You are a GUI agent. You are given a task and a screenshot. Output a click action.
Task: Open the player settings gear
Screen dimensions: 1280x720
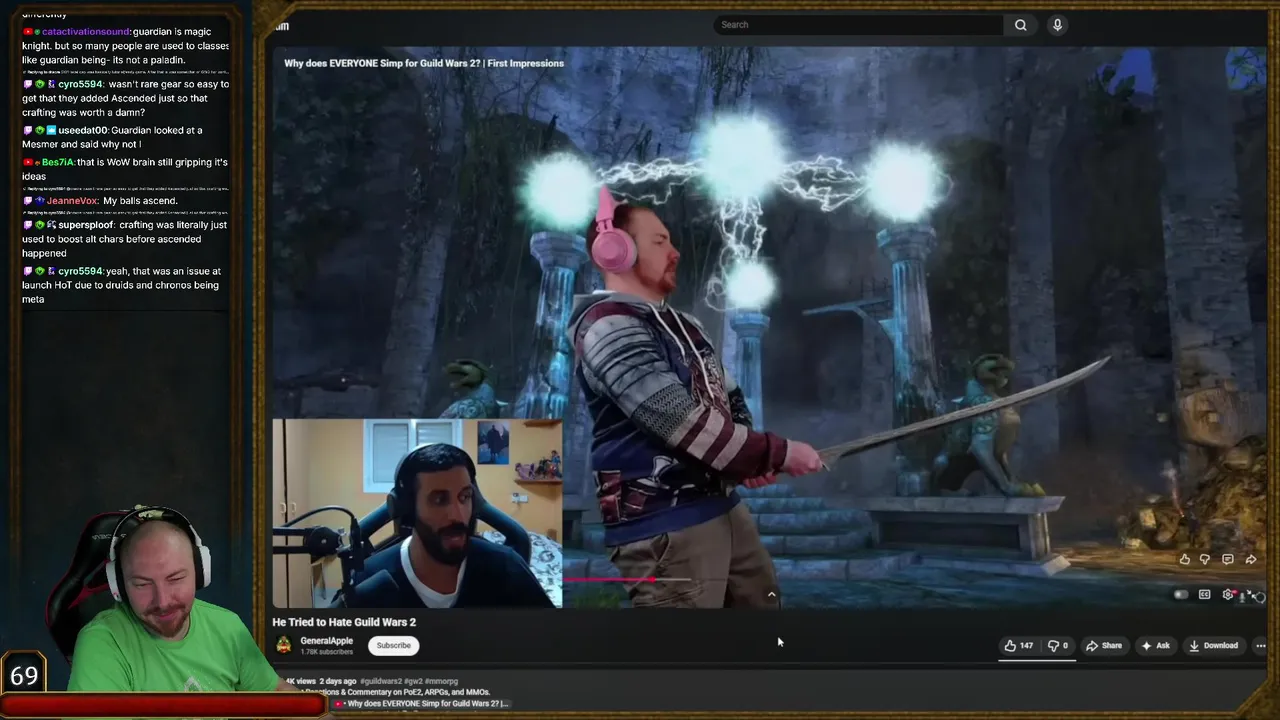[x=1228, y=595]
